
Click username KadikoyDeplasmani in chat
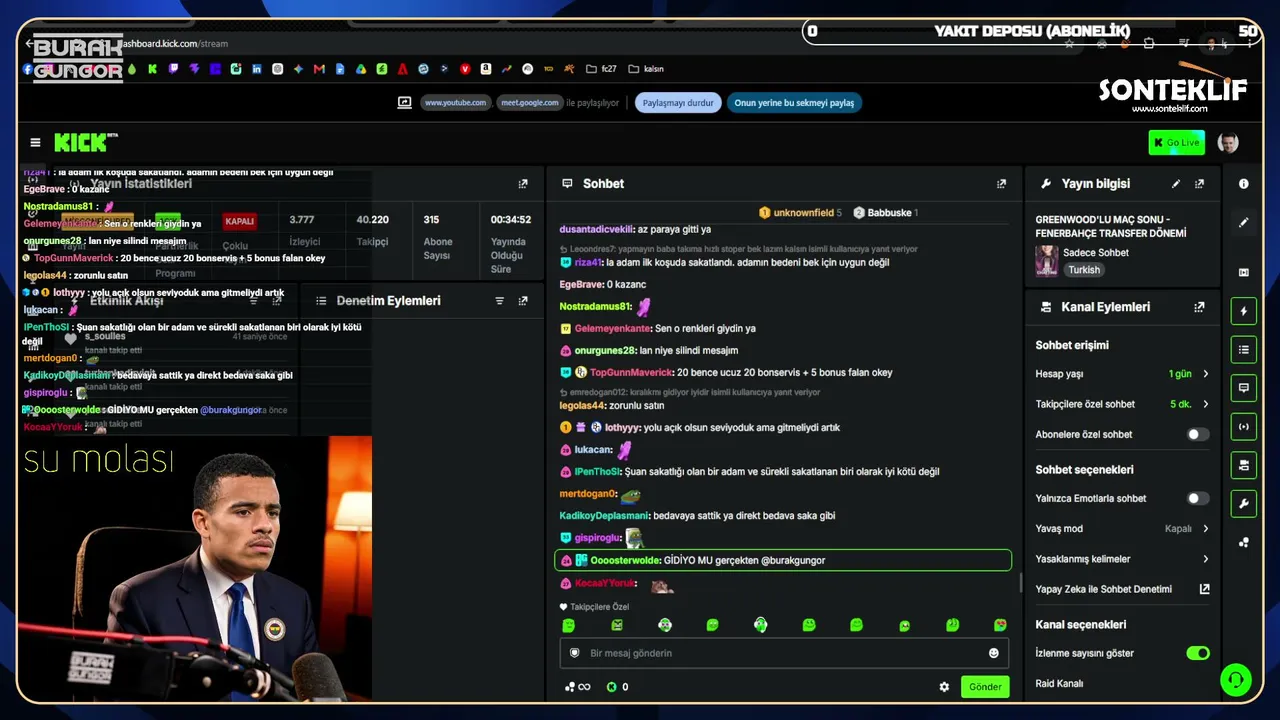(604, 516)
